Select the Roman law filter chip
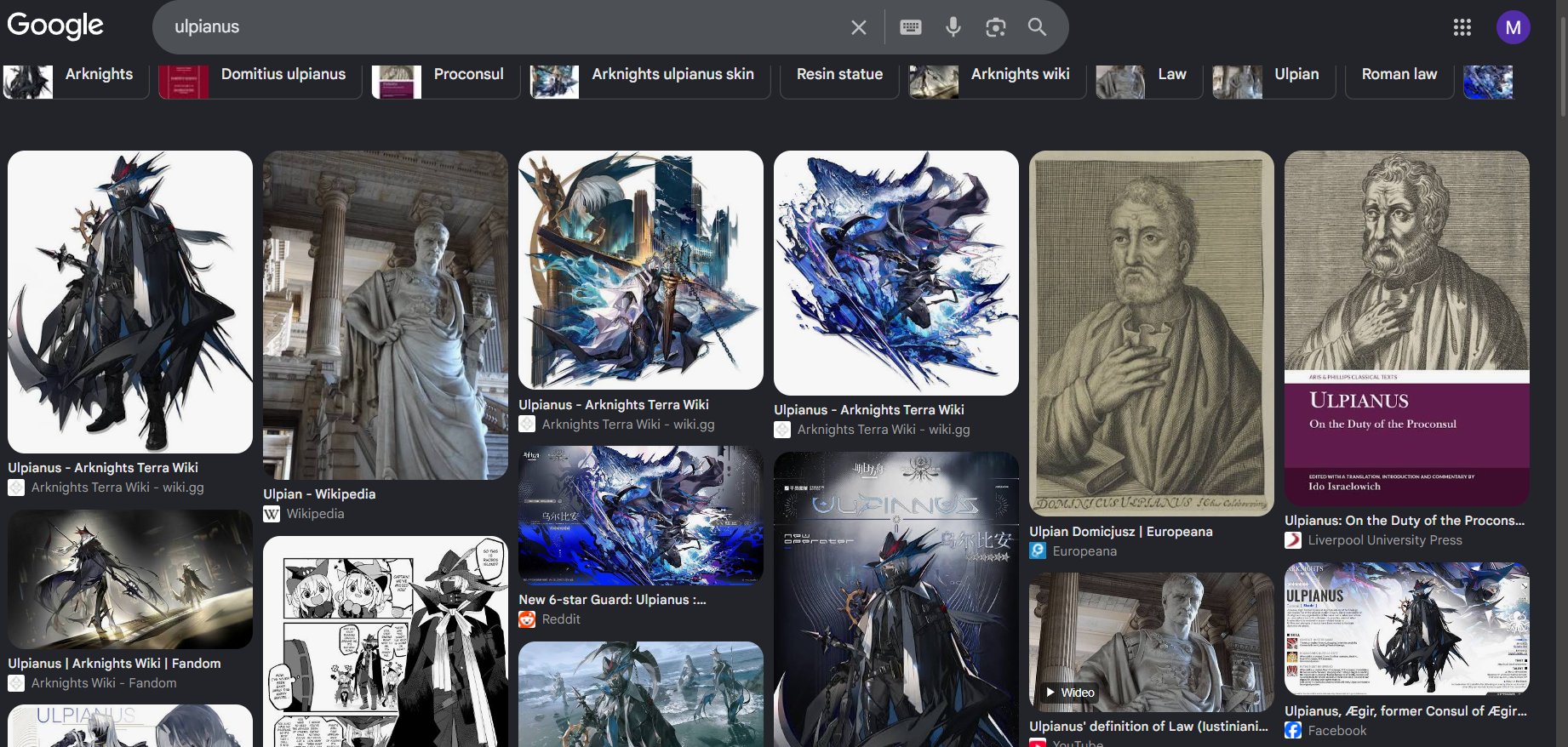This screenshot has height=747, width=1568. (1399, 82)
